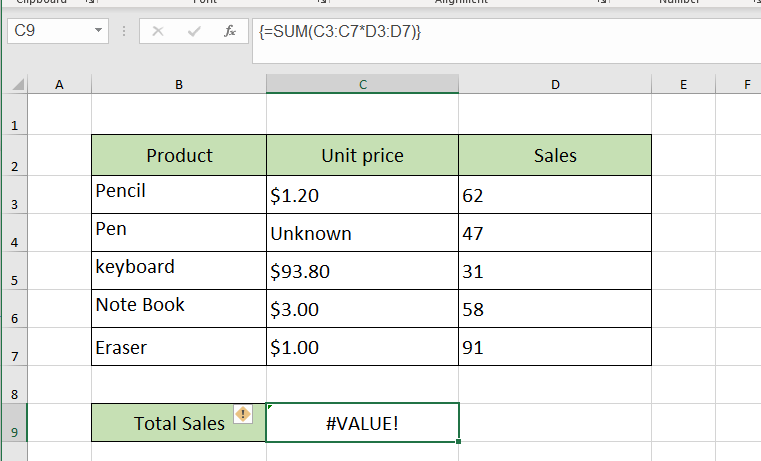Click in the formula bar formula text
This screenshot has height=461, width=761.
coord(340,32)
